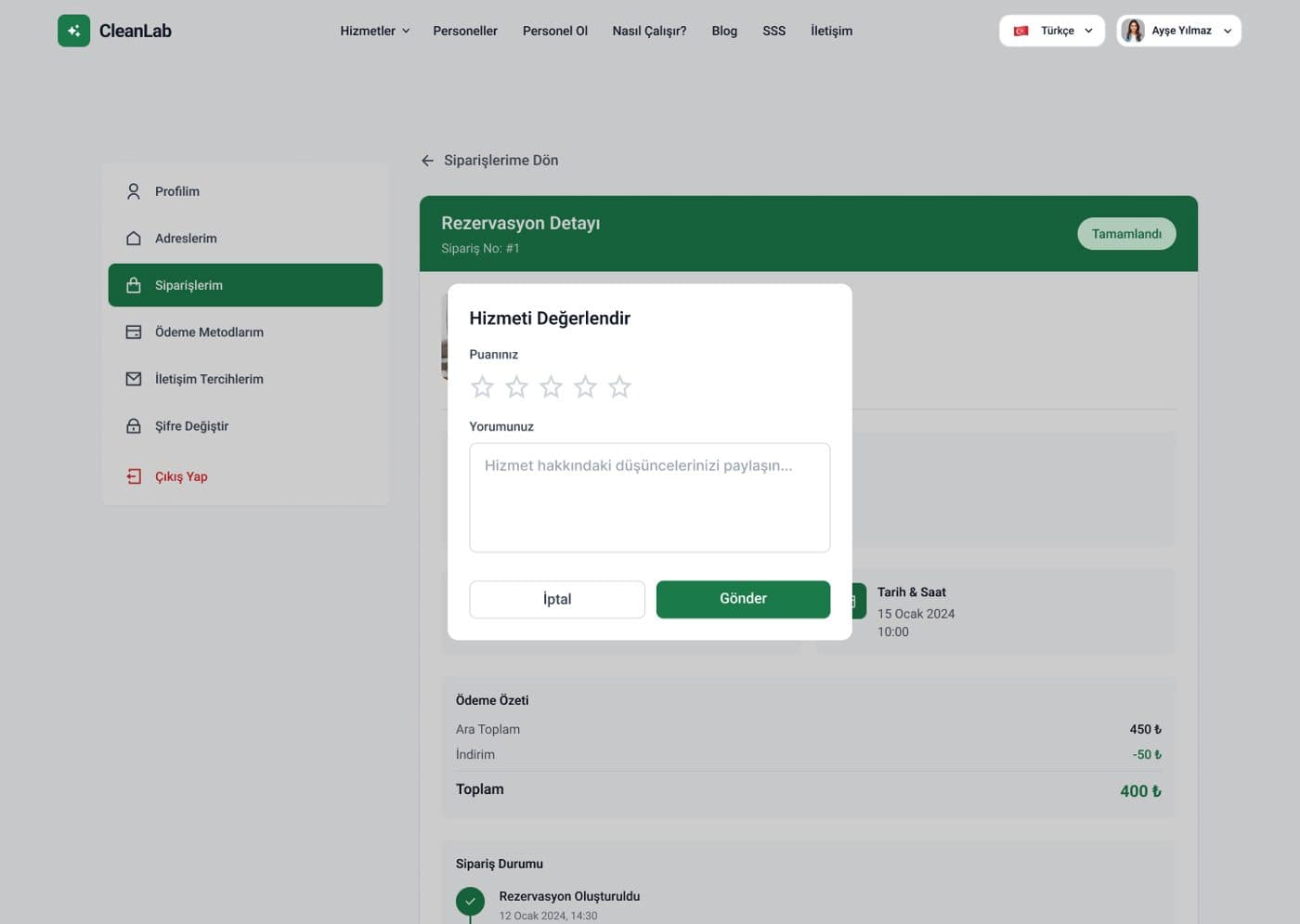Open Nasıl Çalışır? in the navigation
Screen dimensions: 1300x924
tap(649, 31)
